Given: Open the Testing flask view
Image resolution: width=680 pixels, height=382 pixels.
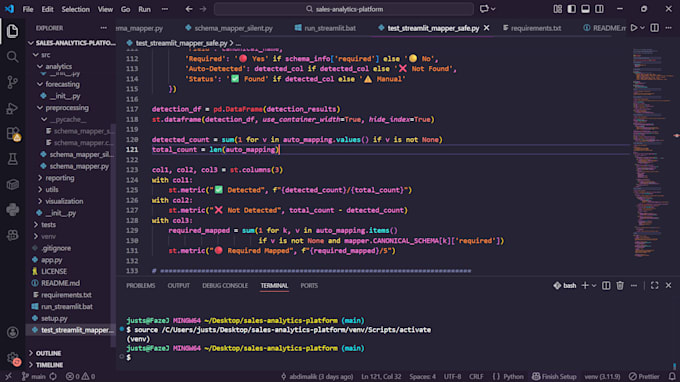Looking at the screenshot, I should (x=12, y=159).
